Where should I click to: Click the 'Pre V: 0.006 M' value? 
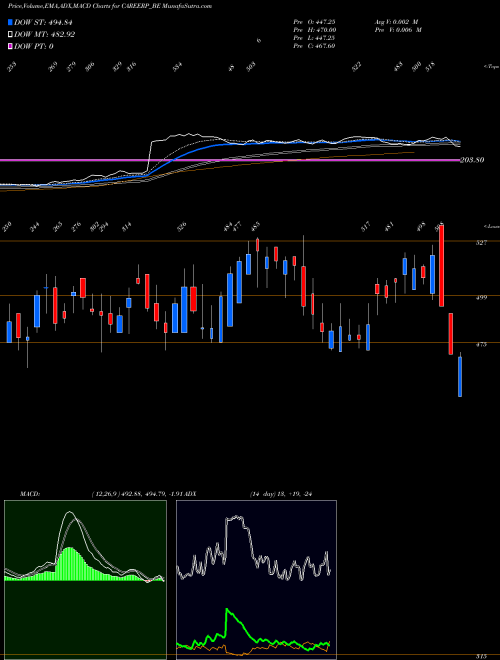[398, 30]
